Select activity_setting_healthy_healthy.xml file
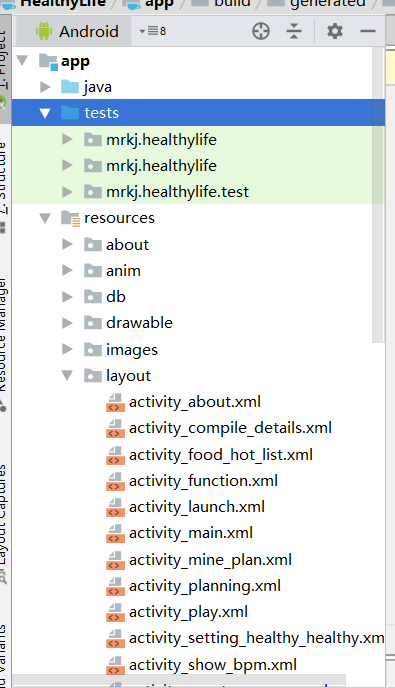Screen dimensions: 395x688 coord(256,638)
